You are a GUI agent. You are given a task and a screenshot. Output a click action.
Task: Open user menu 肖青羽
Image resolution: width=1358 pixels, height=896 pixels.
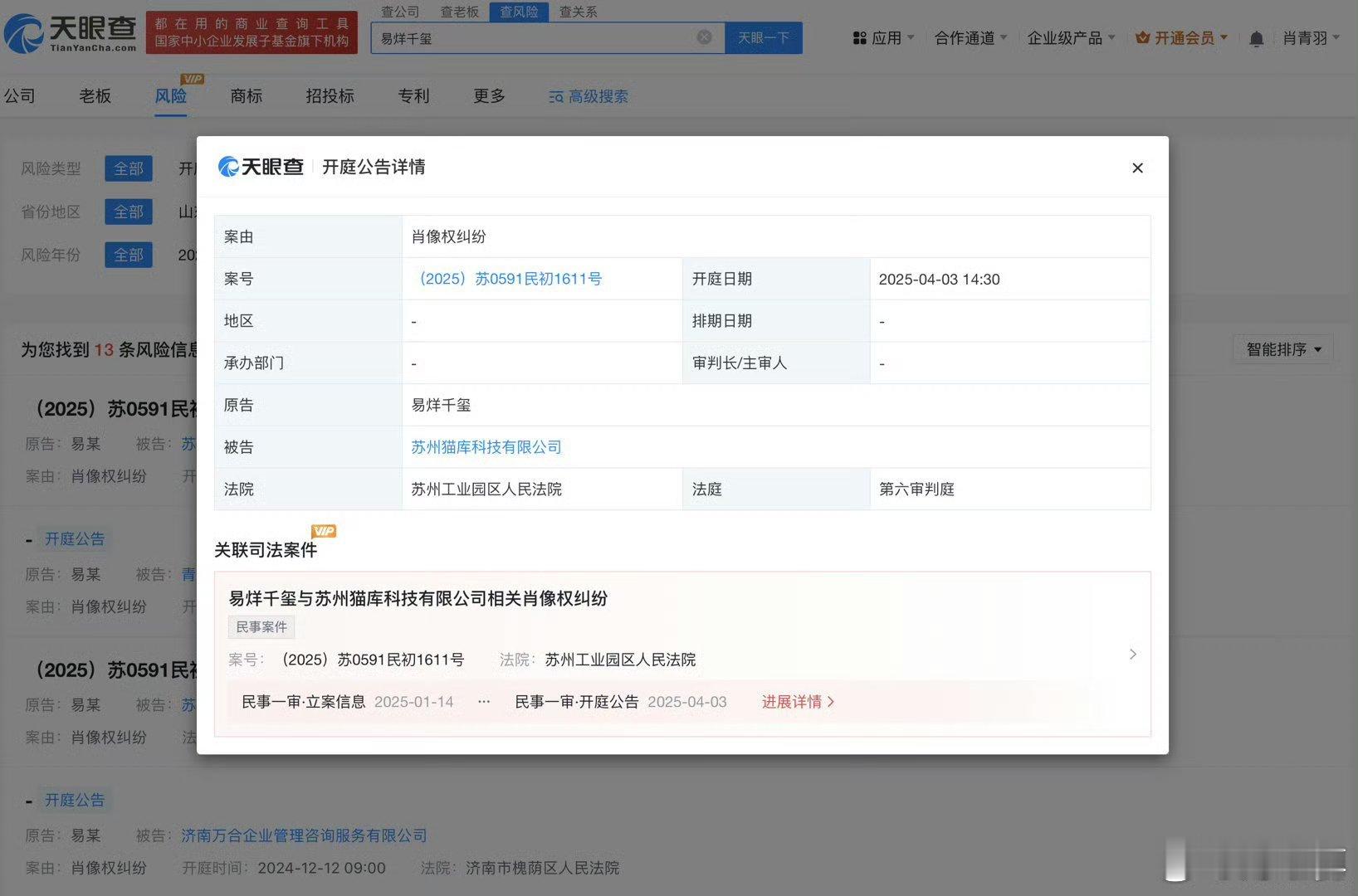pyautogui.click(x=1311, y=38)
